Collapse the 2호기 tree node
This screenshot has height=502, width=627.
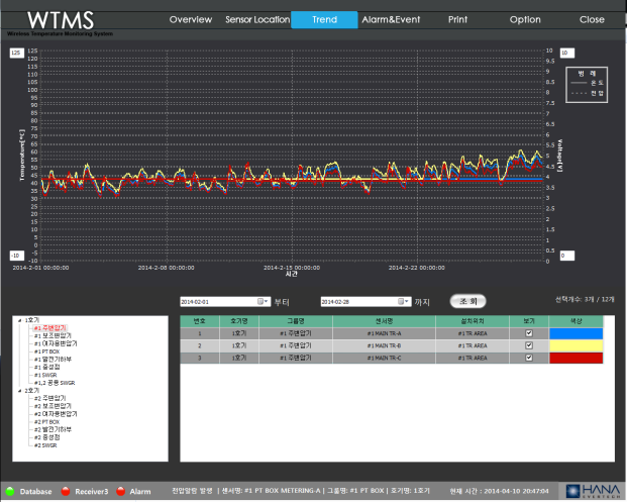point(18,390)
